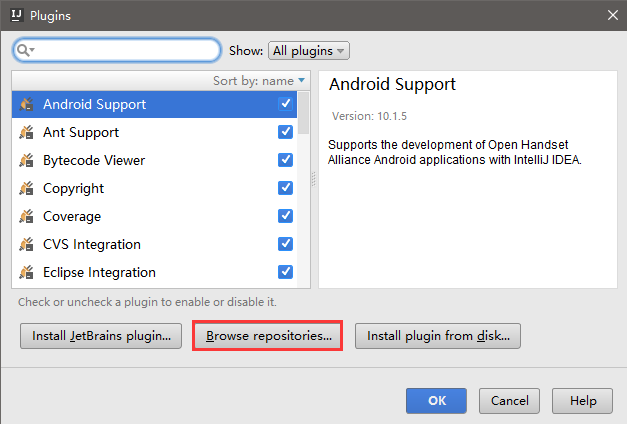Select CVS Integration in plugin list
This screenshot has width=627, height=424.
(x=92, y=244)
